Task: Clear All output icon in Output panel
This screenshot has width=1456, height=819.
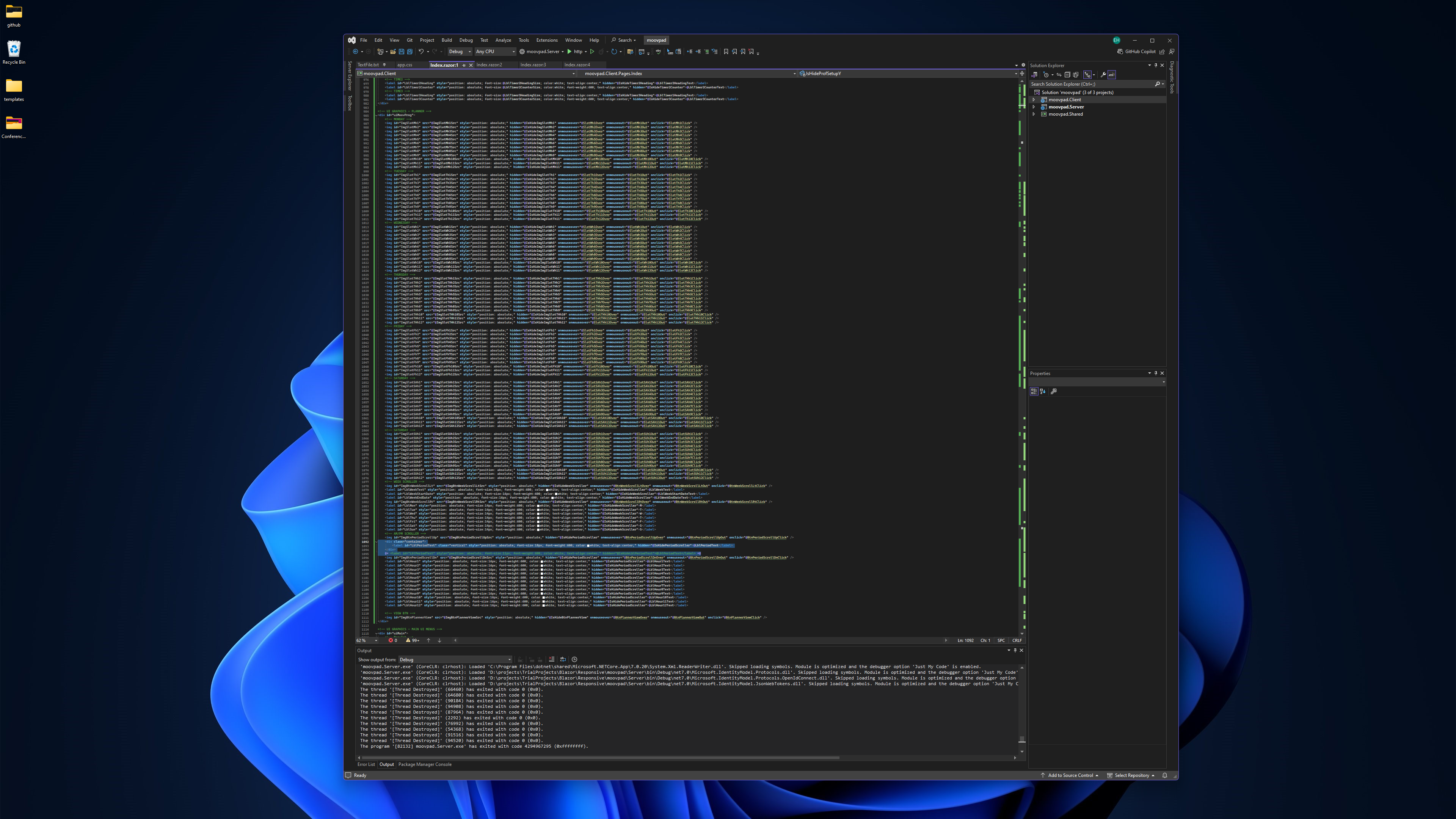Action: (x=552, y=659)
